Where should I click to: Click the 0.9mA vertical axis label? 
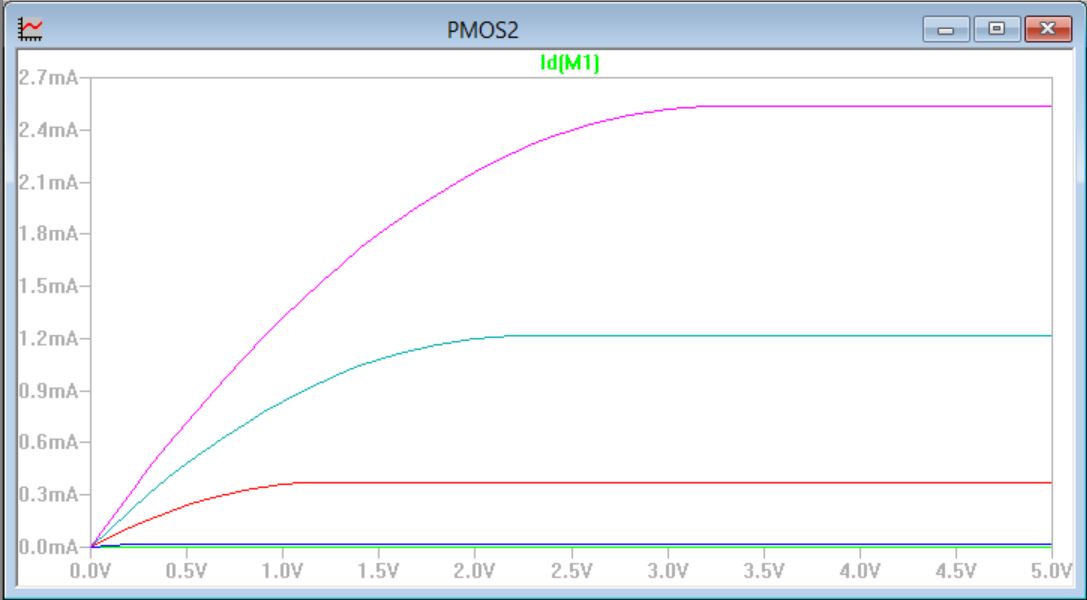click(49, 391)
